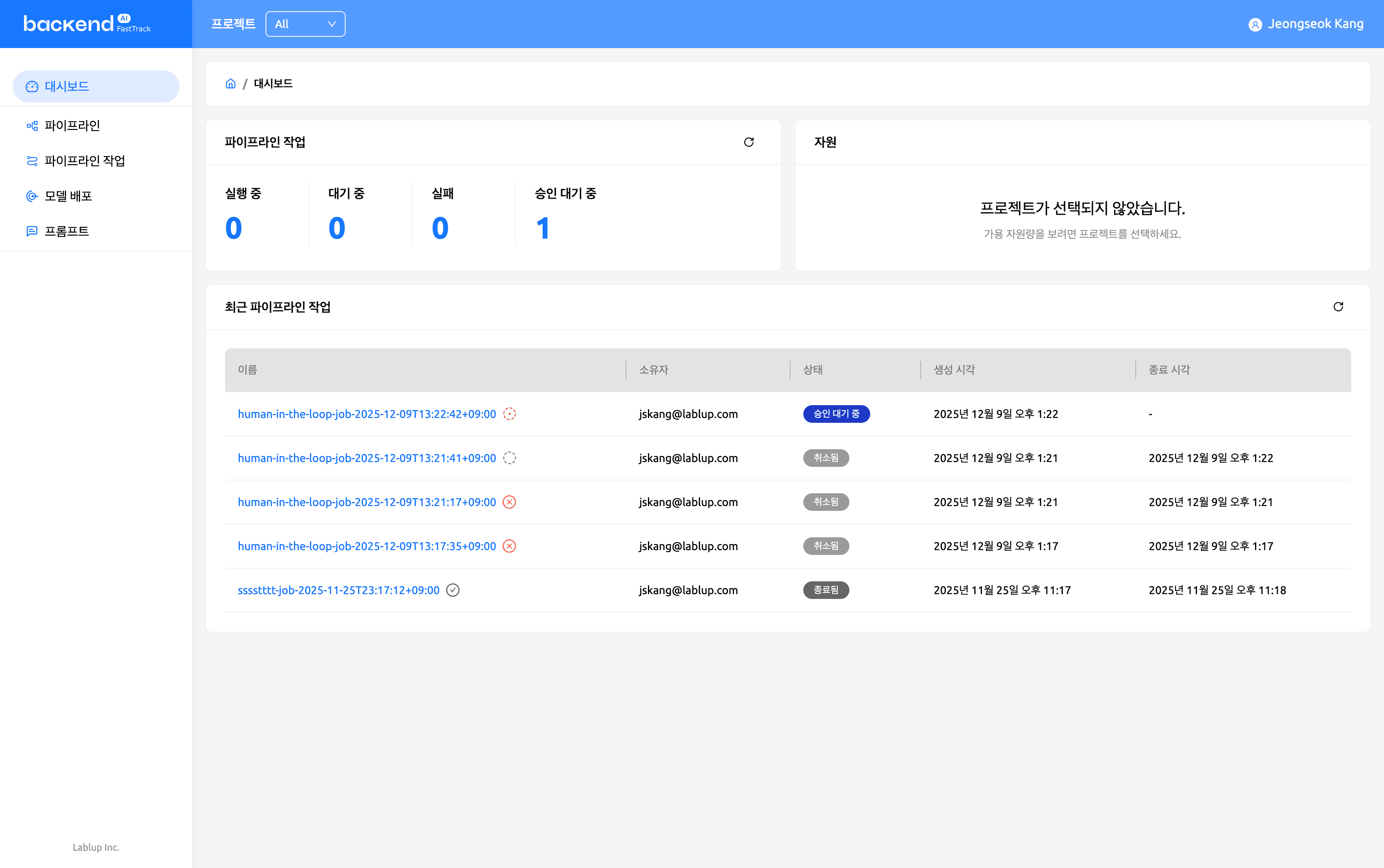Viewport: 1384px width, 868px height.
Task: Click the home breadcrumb icon
Action: 231,83
